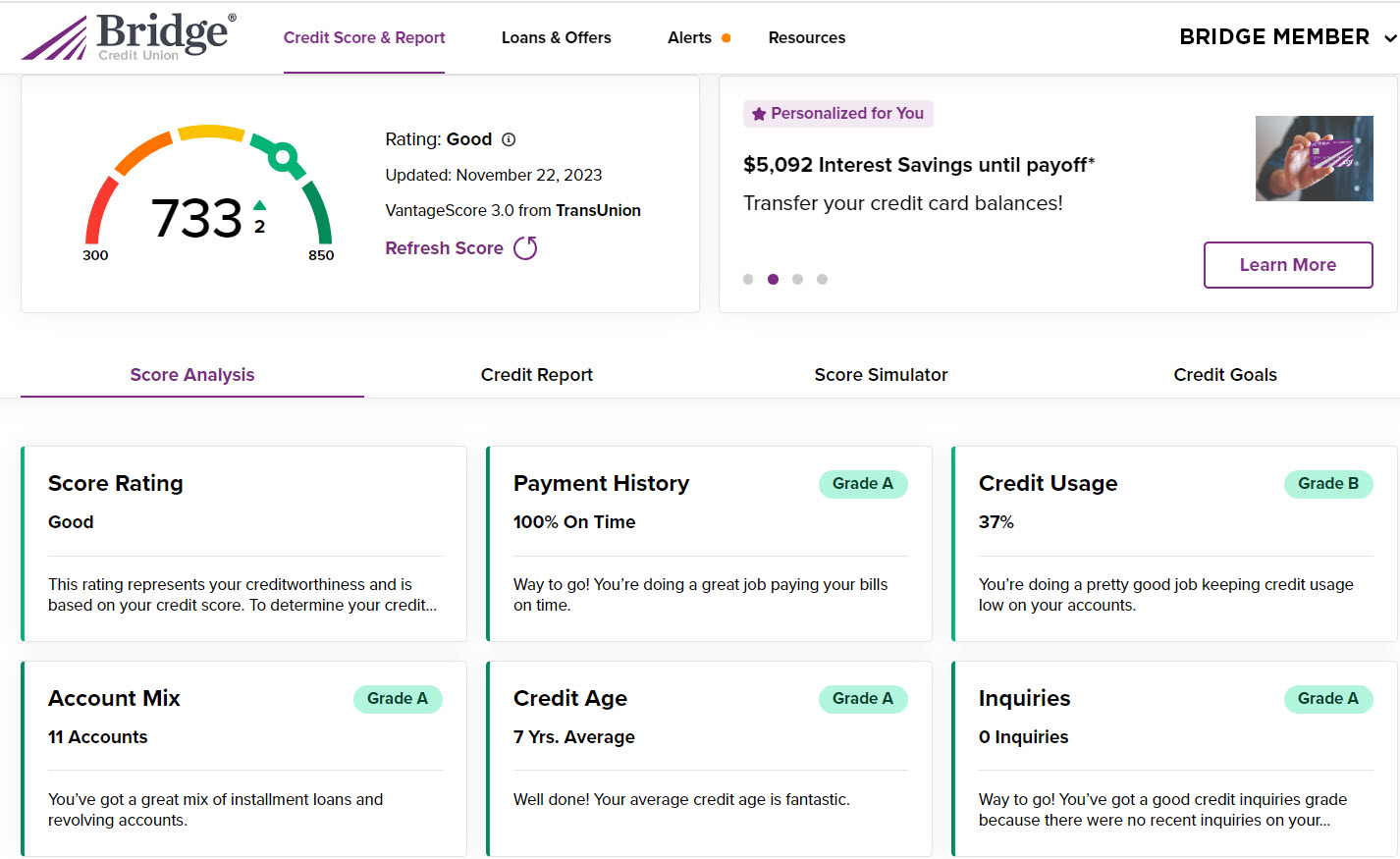Open the Resources menu
The image size is (1400, 859).
[x=806, y=37]
